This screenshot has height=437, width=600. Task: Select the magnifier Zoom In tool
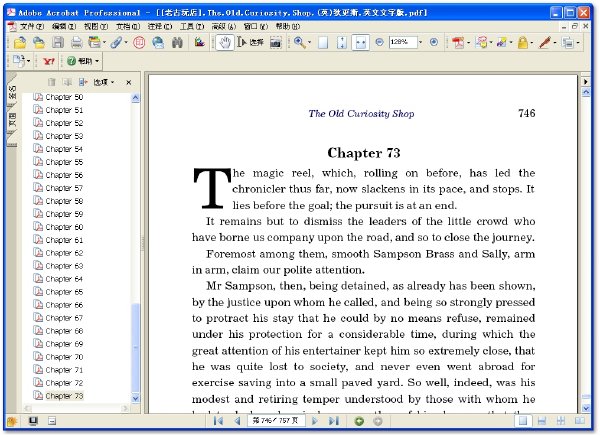[x=299, y=42]
